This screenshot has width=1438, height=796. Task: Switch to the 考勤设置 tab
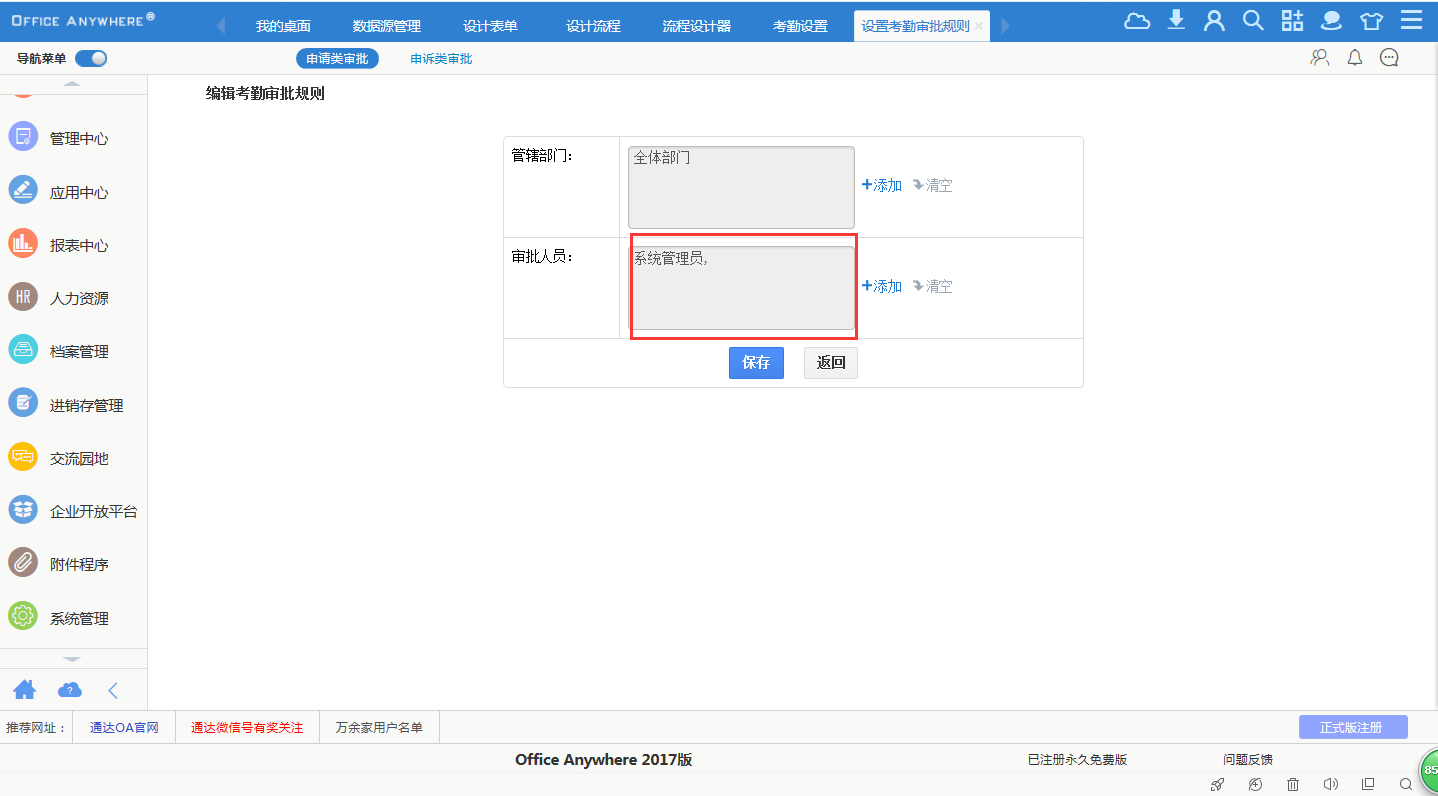coord(800,26)
